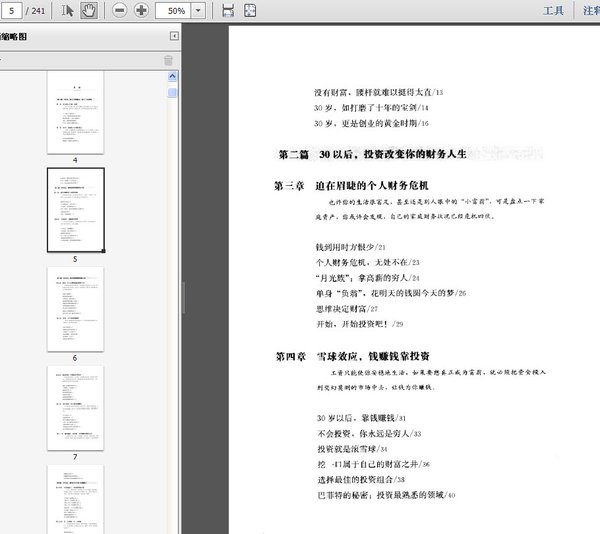The image size is (600, 534).
Task: Click thumbnail panel scroll-up arrow
Action: click(172, 77)
